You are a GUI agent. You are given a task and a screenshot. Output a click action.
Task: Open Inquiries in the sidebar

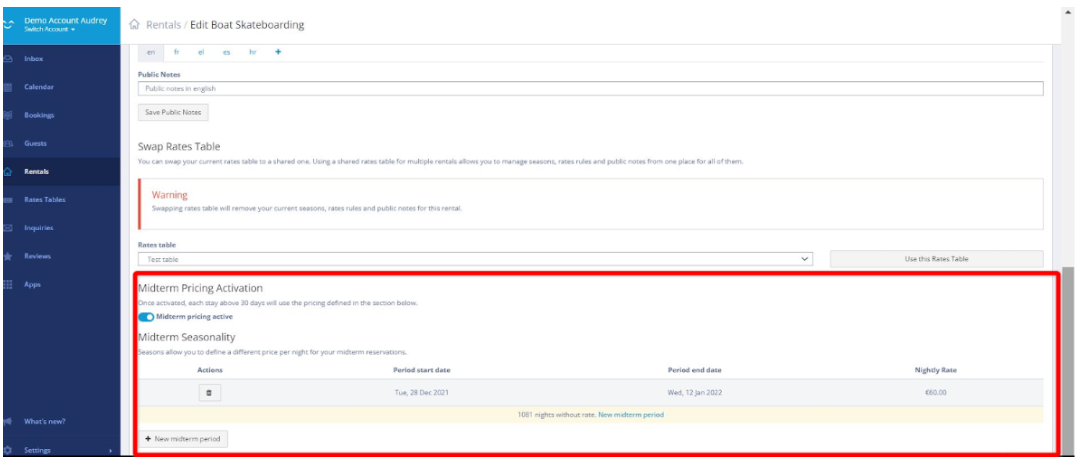(x=38, y=227)
